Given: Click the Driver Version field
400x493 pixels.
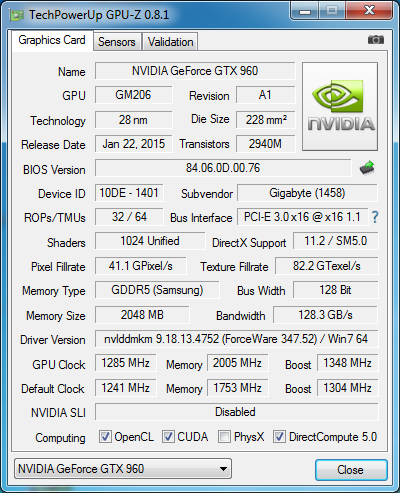Looking at the screenshot, I should 236,339.
